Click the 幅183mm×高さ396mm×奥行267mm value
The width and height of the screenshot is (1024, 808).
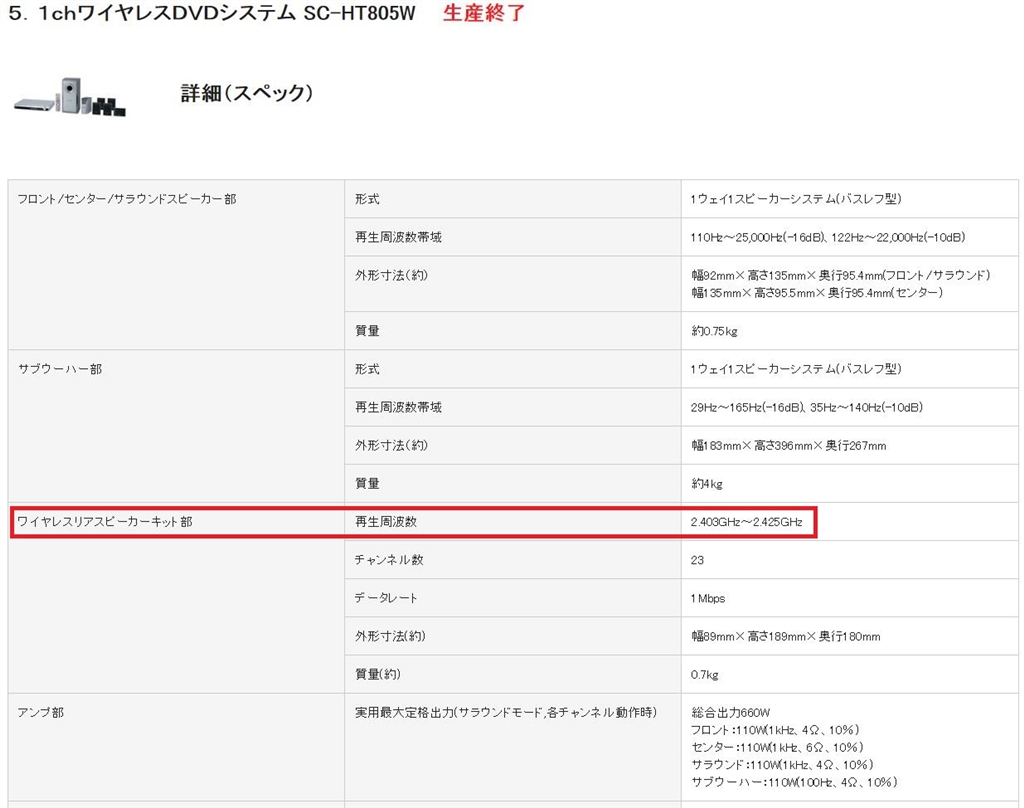coord(788,445)
